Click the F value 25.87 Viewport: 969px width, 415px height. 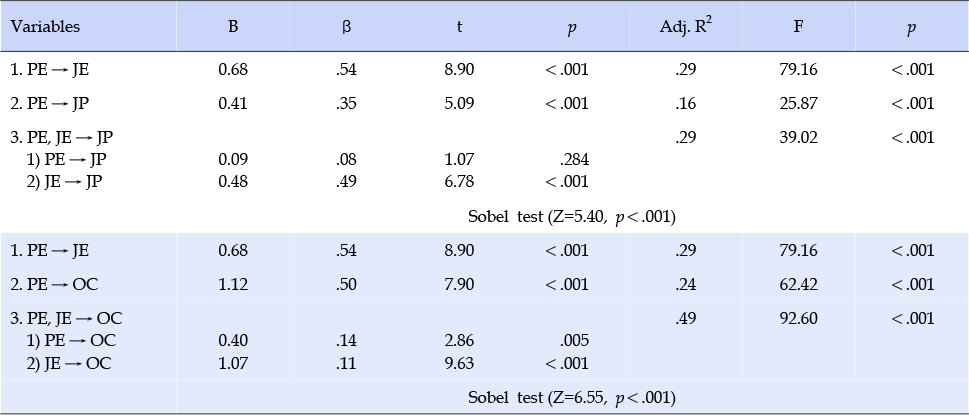point(798,103)
